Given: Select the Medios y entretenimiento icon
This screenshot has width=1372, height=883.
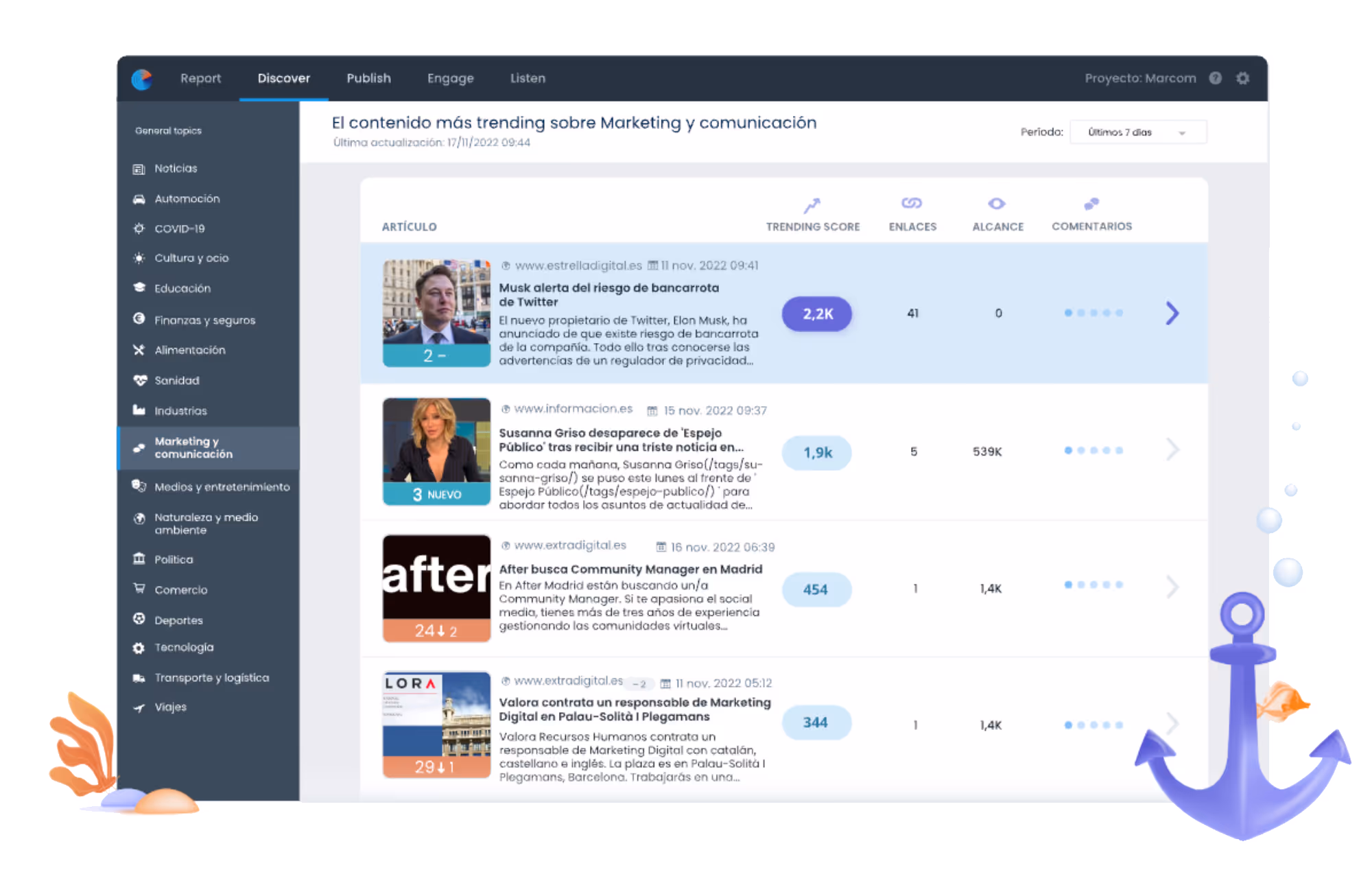Looking at the screenshot, I should pyautogui.click(x=139, y=486).
